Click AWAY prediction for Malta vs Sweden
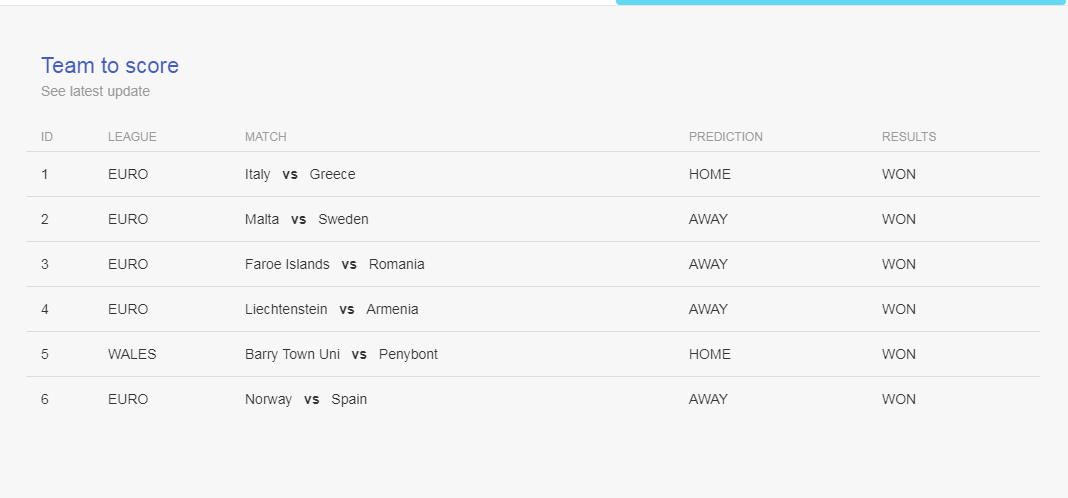Screen dimensions: 1068x498 (x=708, y=219)
